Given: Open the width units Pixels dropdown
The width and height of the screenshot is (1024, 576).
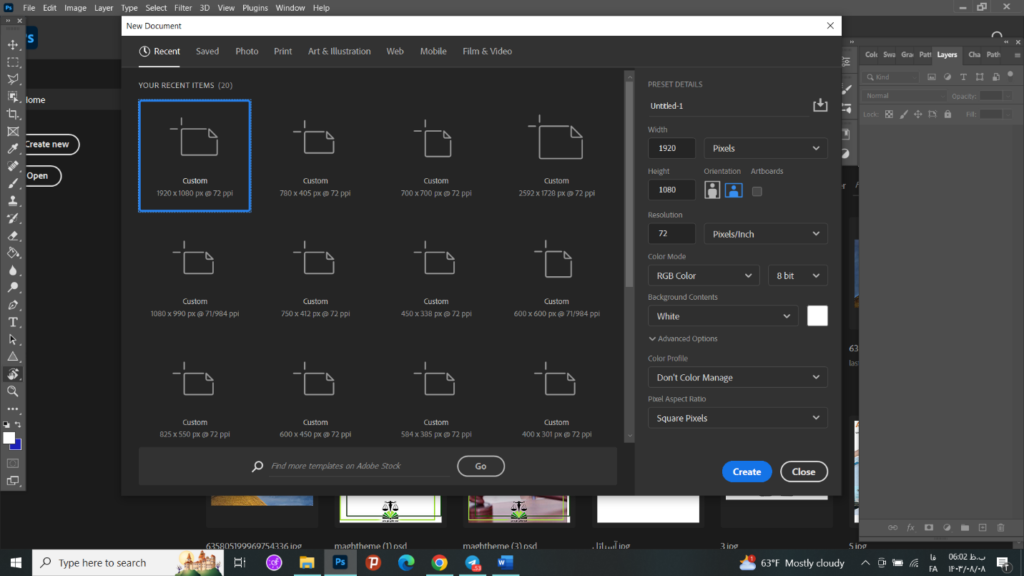Looking at the screenshot, I should (x=765, y=148).
